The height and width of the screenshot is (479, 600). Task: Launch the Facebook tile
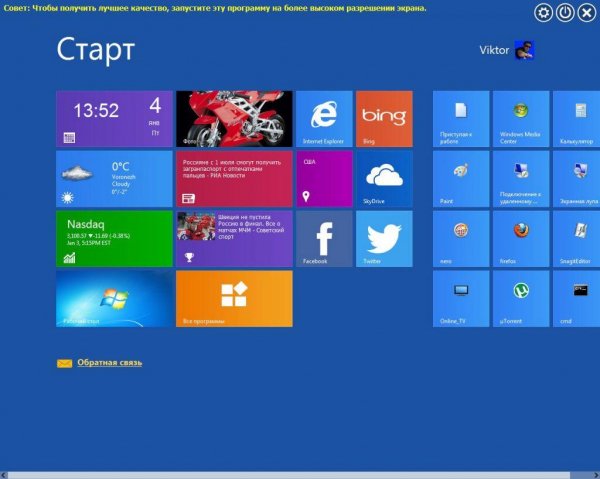coord(324,239)
